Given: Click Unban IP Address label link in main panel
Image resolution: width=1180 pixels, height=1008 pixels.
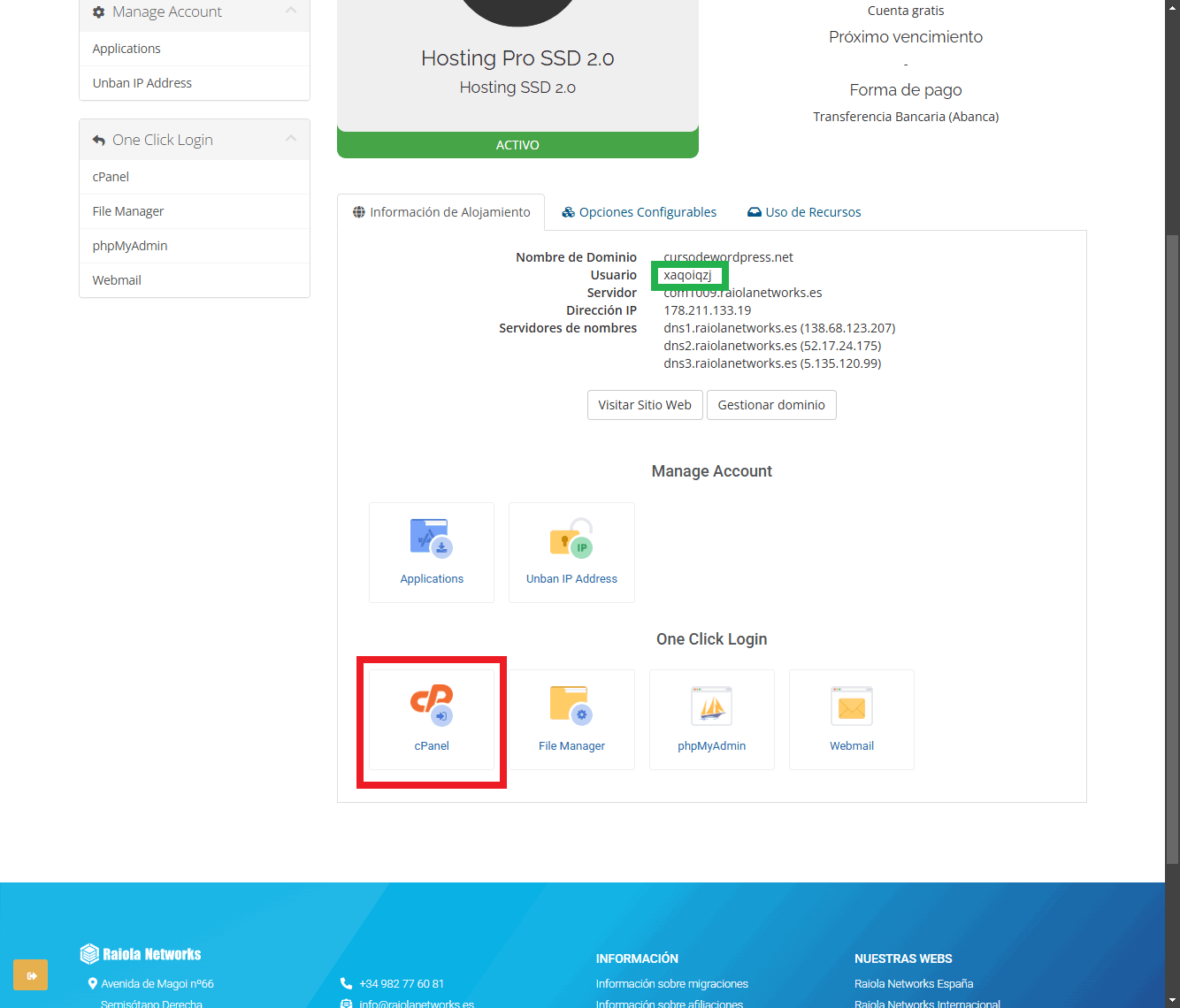Looking at the screenshot, I should (571, 579).
